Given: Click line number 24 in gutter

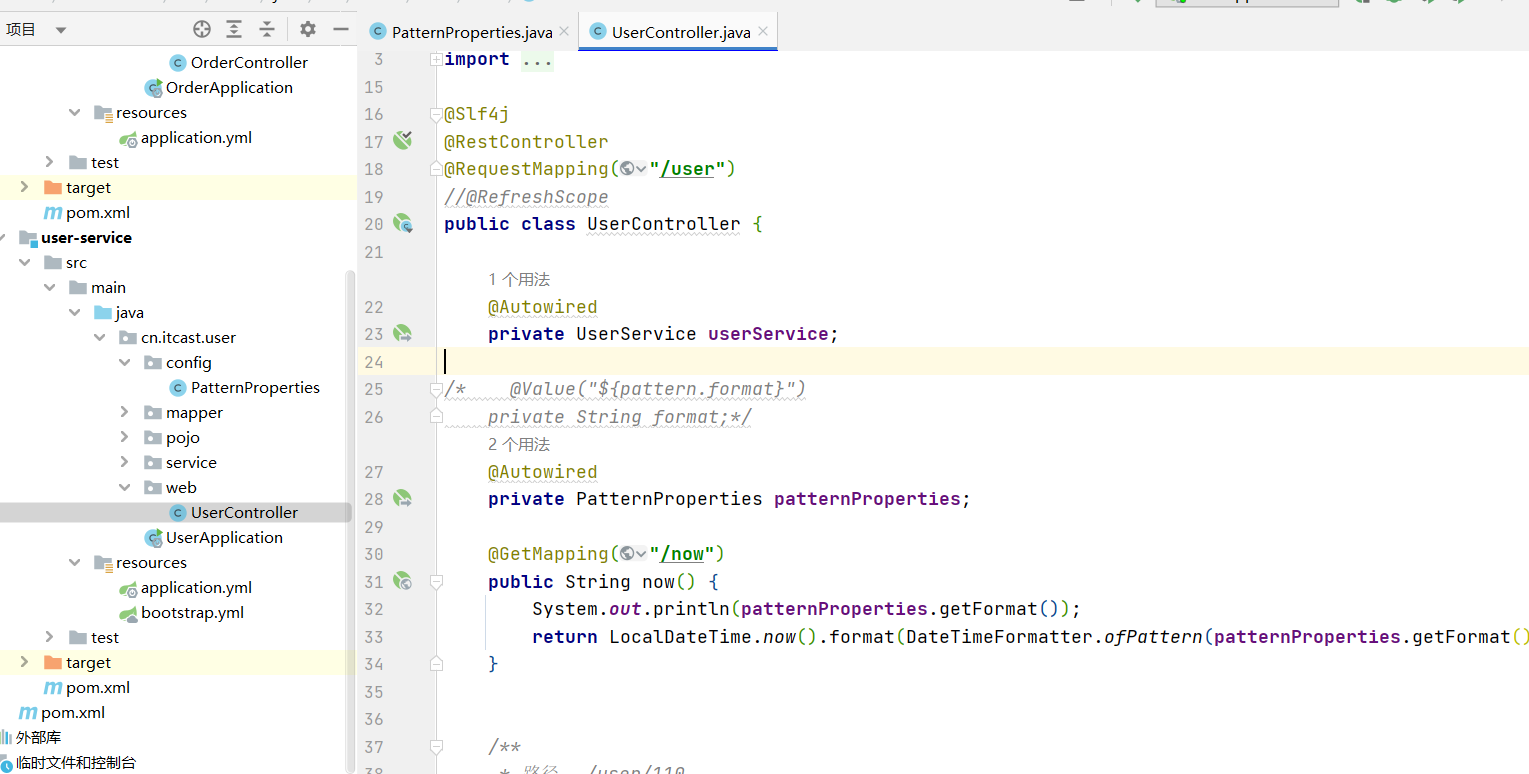Looking at the screenshot, I should [373, 361].
